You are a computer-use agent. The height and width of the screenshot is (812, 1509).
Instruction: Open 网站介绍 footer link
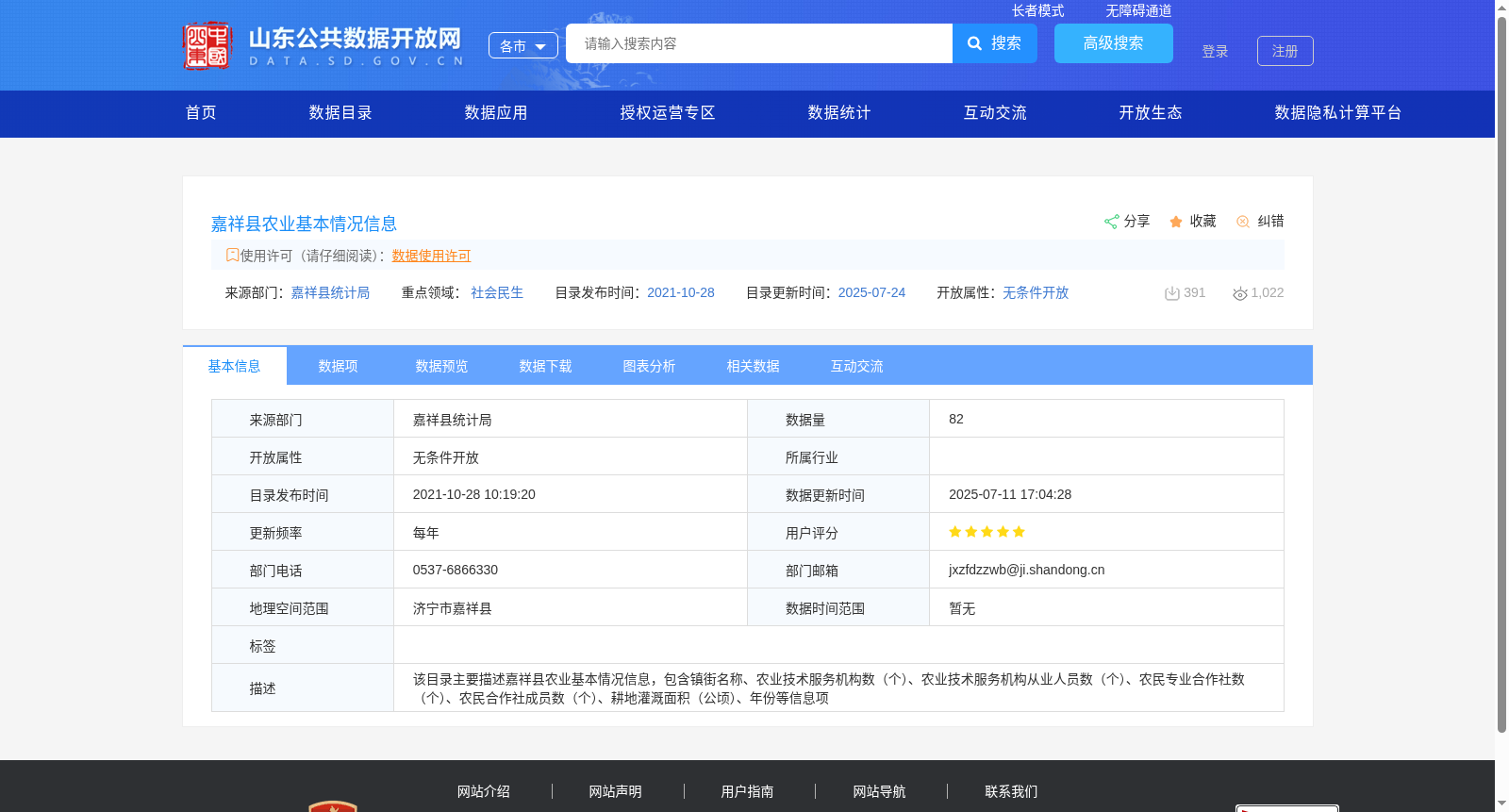pos(484,792)
